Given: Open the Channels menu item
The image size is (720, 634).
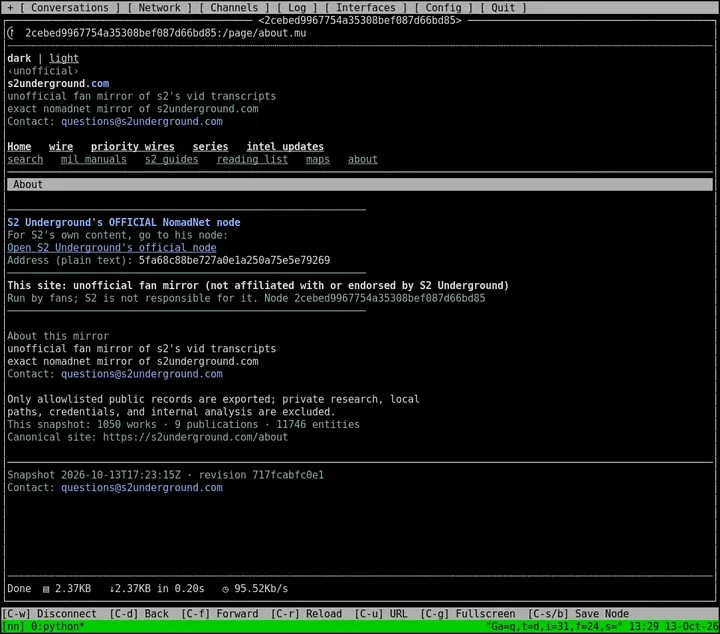Looking at the screenshot, I should point(234,7).
